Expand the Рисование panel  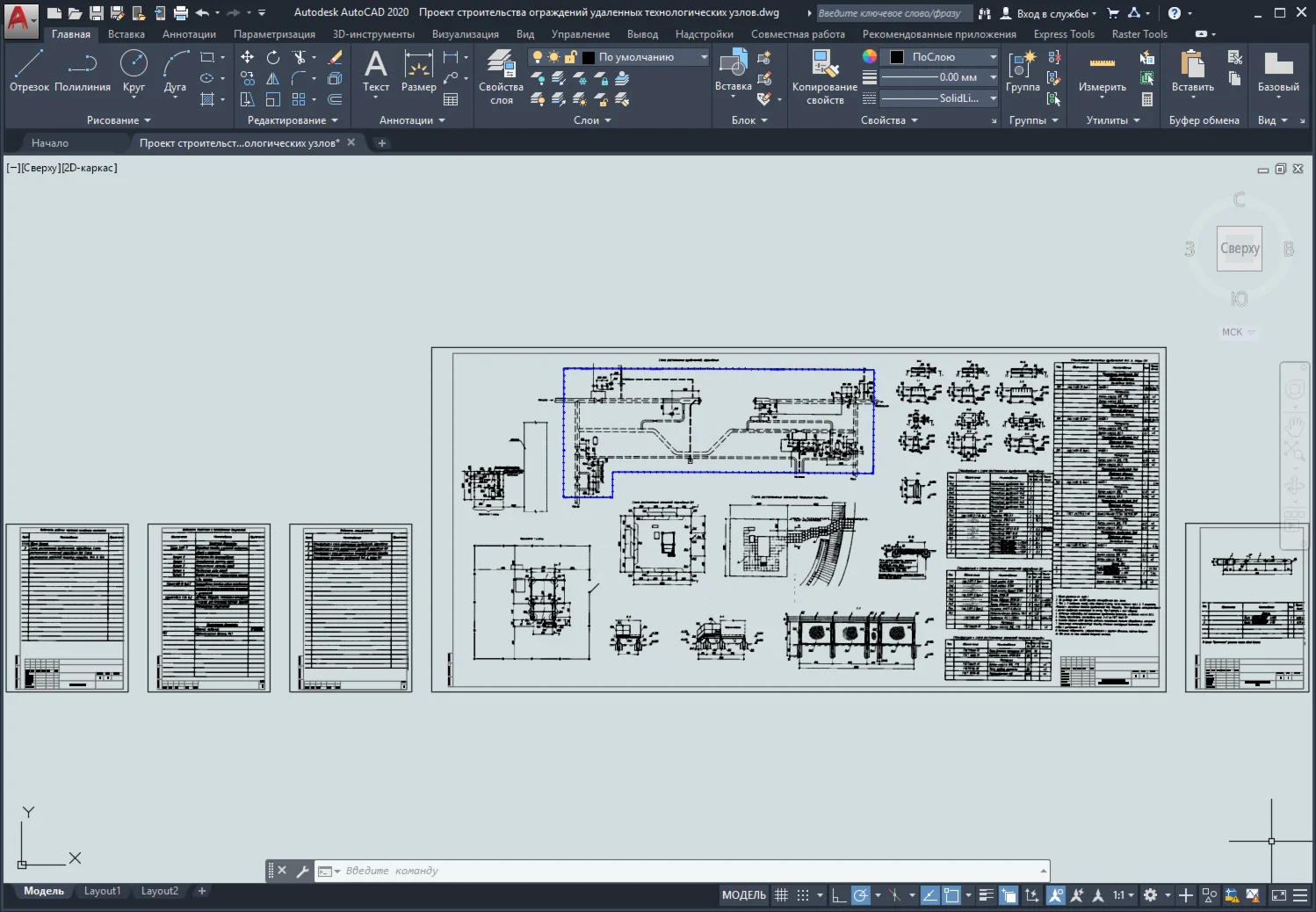119,120
